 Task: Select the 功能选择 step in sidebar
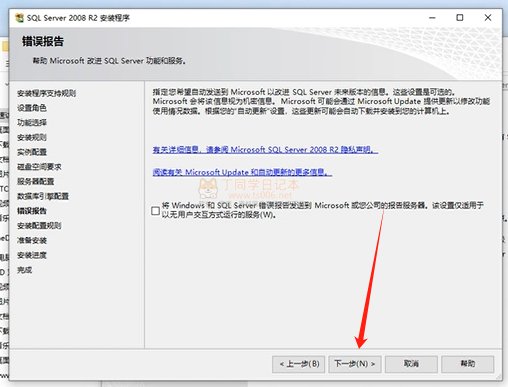32,123
